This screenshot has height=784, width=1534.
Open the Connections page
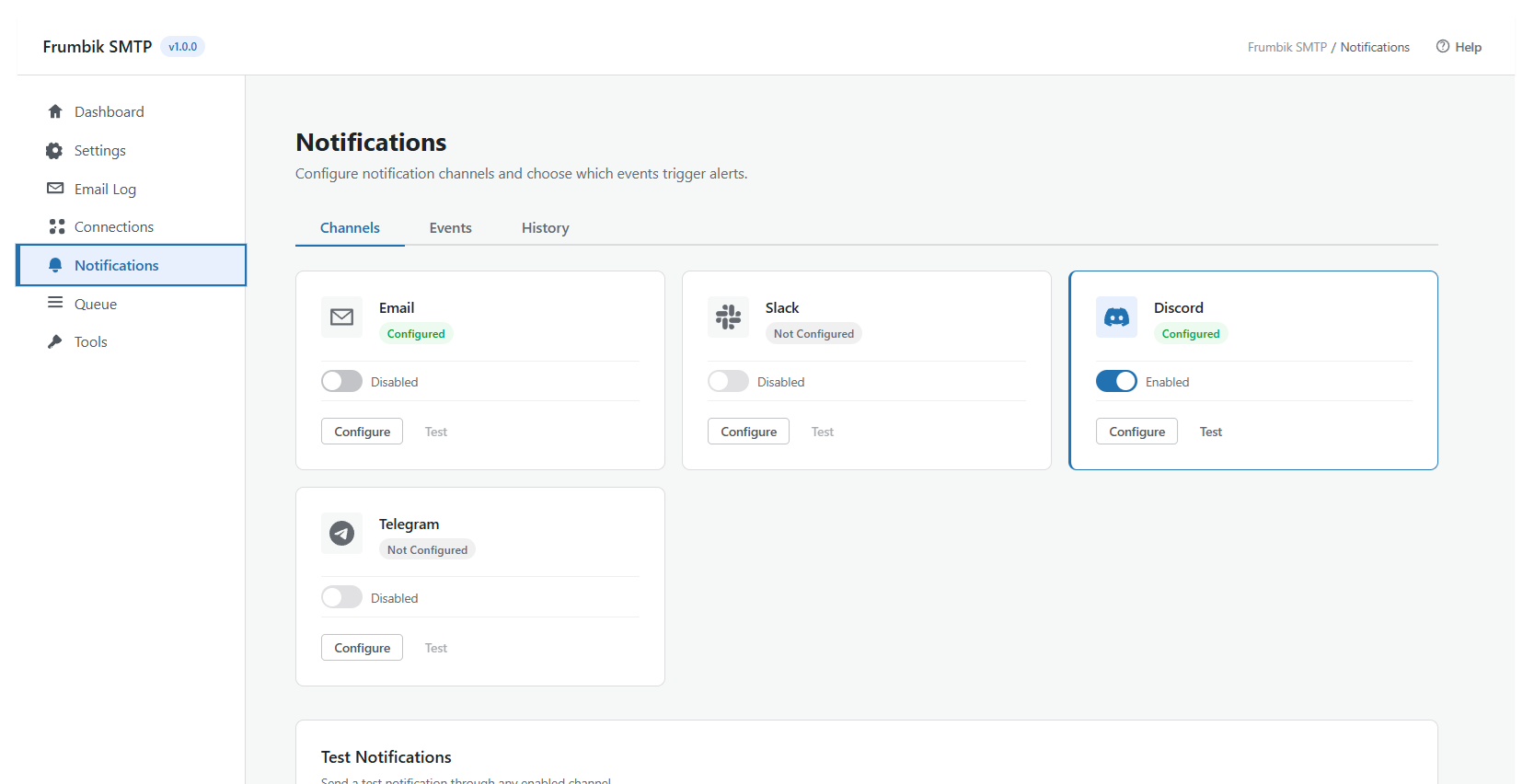coord(131,226)
